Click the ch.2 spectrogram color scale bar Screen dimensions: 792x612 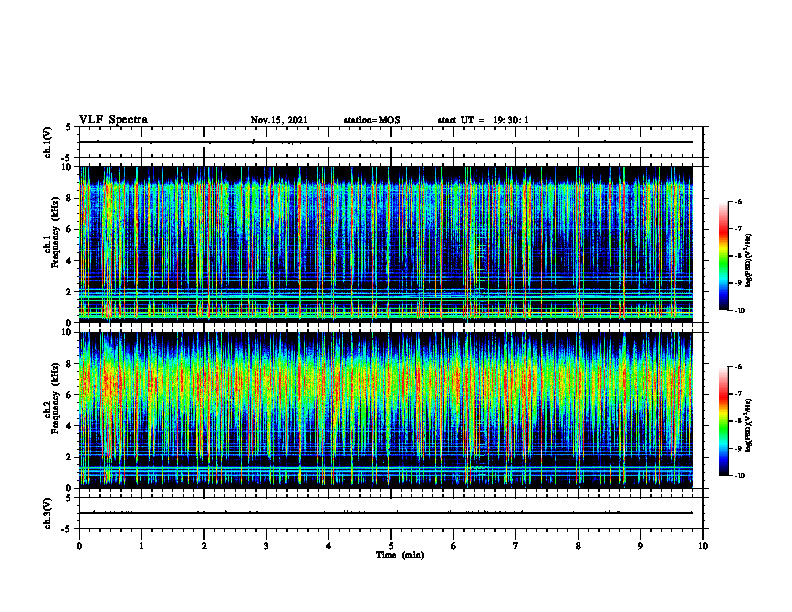coord(724,421)
